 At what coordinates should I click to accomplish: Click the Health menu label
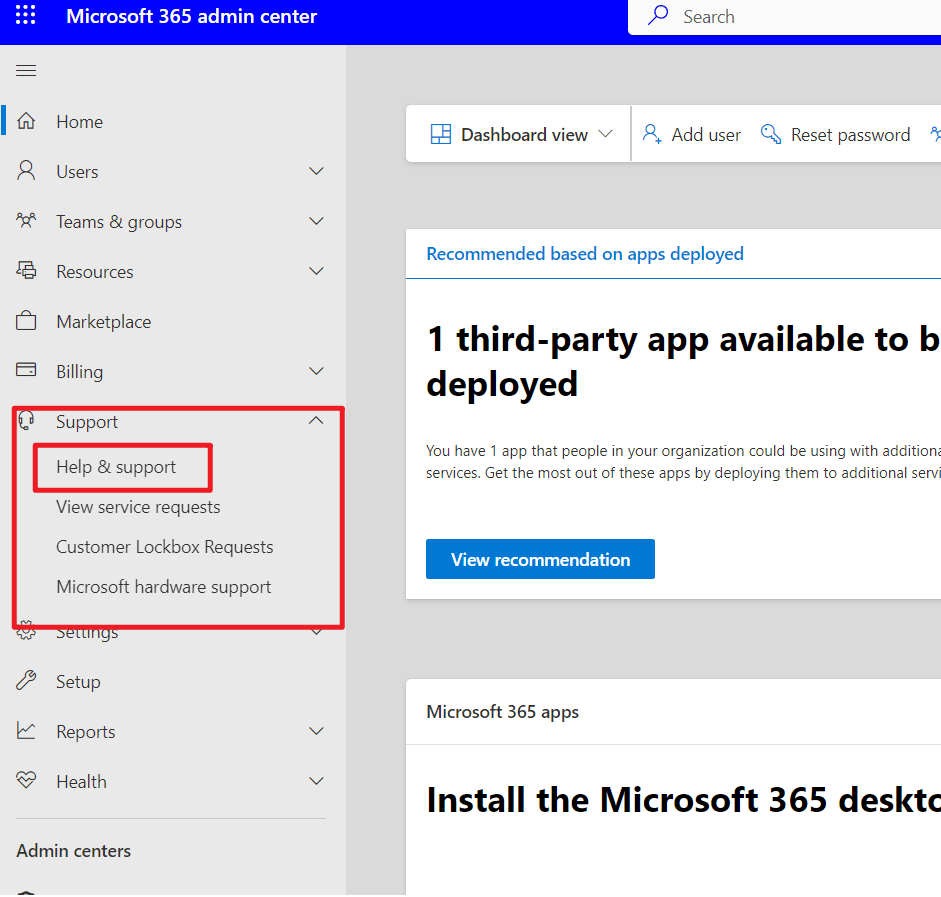click(82, 782)
